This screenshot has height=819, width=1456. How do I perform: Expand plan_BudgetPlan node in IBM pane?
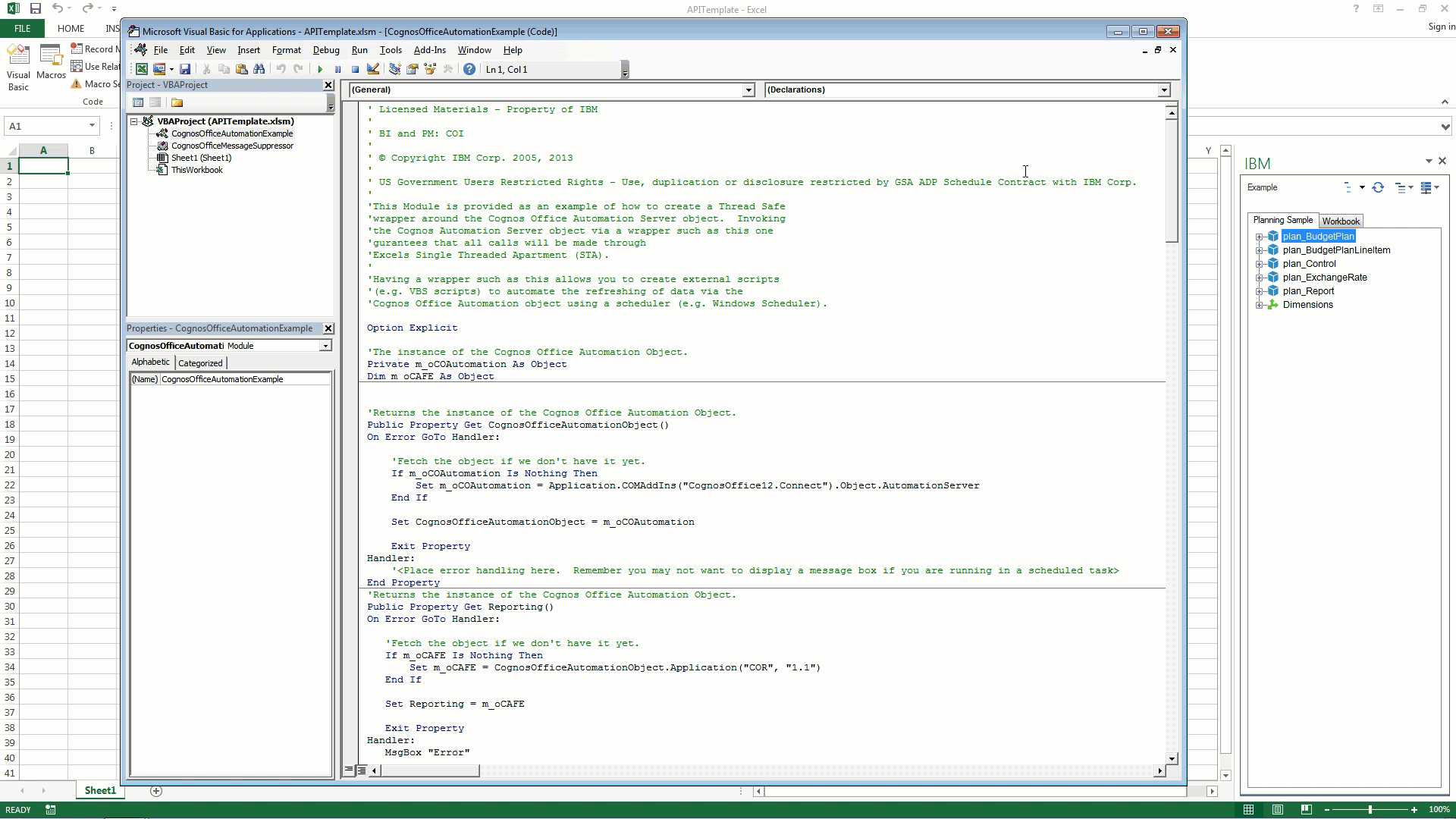point(1260,237)
